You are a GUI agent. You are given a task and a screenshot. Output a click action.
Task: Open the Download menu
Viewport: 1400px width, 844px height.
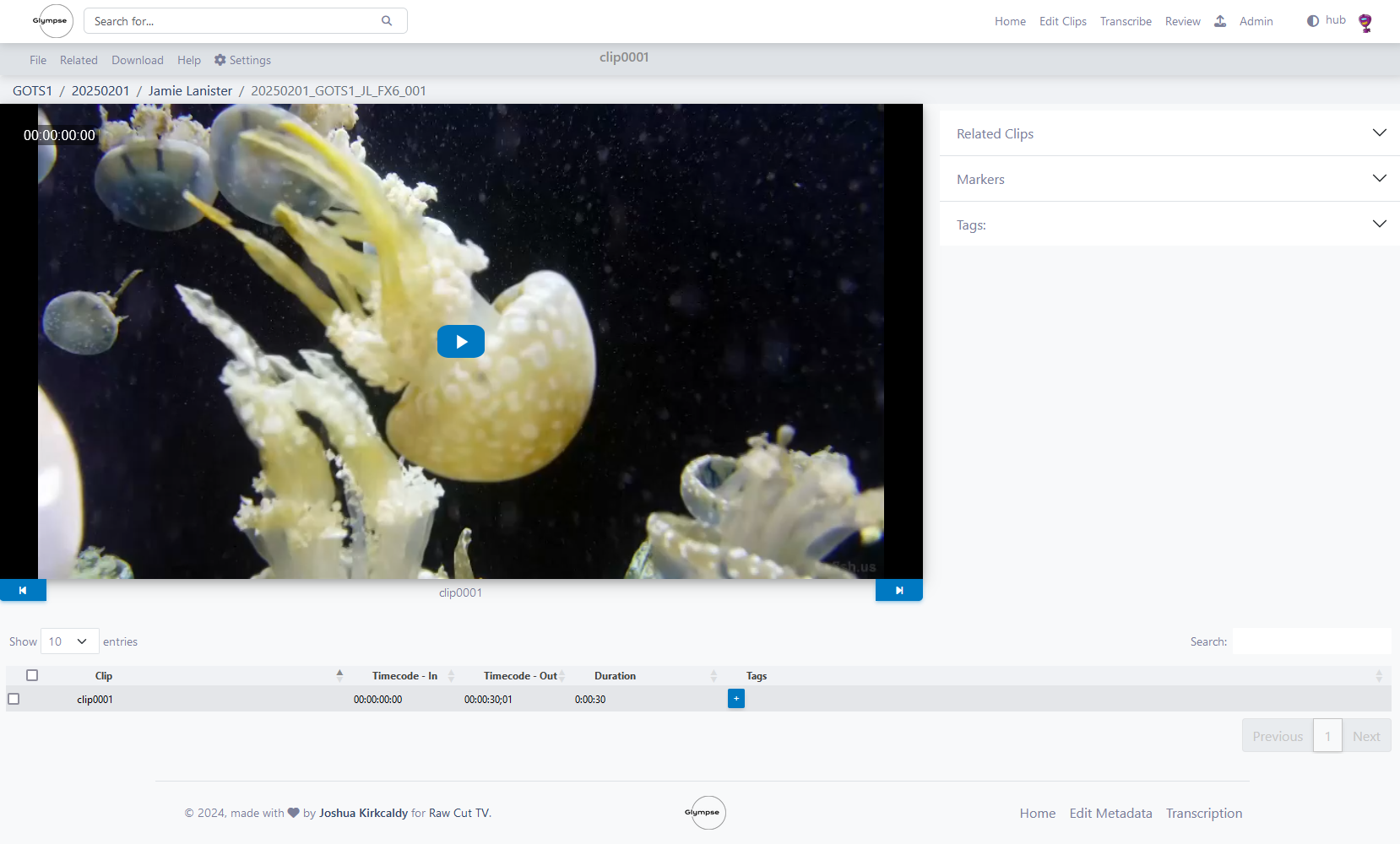[138, 61]
